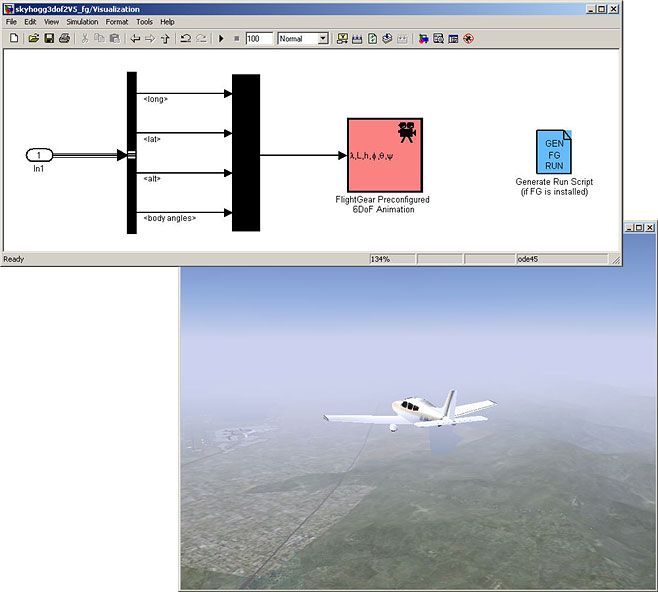Click the simulation stop time field
Viewport: 658px width, 592px height.
(x=259, y=39)
